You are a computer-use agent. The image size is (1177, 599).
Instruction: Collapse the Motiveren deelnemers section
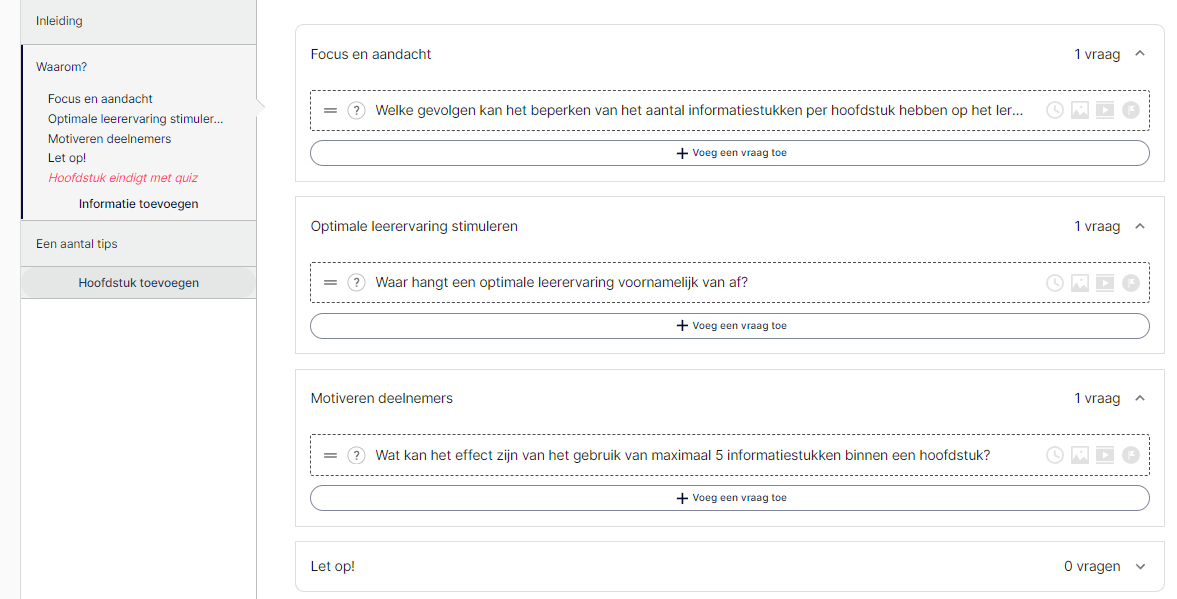(1140, 398)
